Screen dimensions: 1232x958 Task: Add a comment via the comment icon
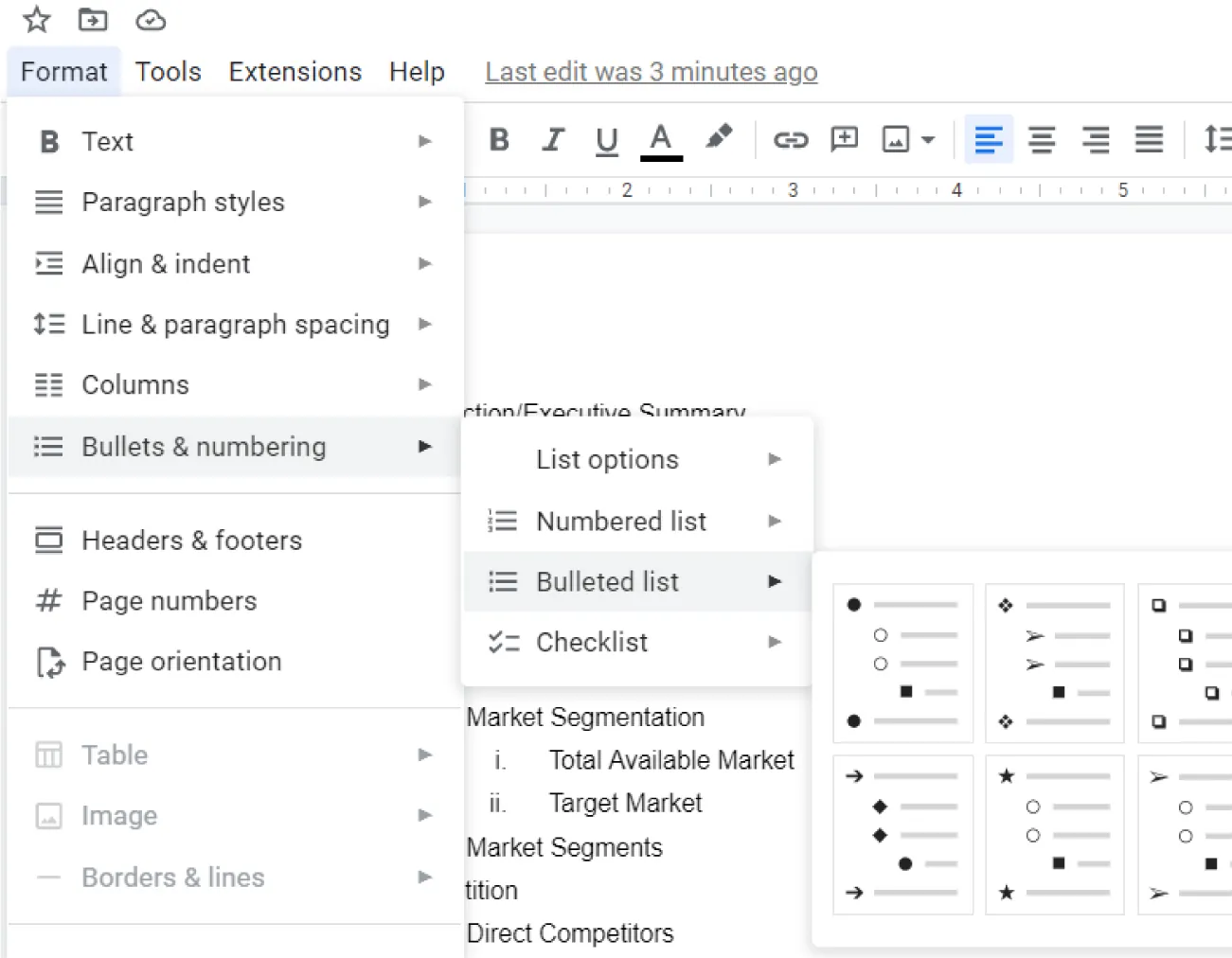click(844, 139)
